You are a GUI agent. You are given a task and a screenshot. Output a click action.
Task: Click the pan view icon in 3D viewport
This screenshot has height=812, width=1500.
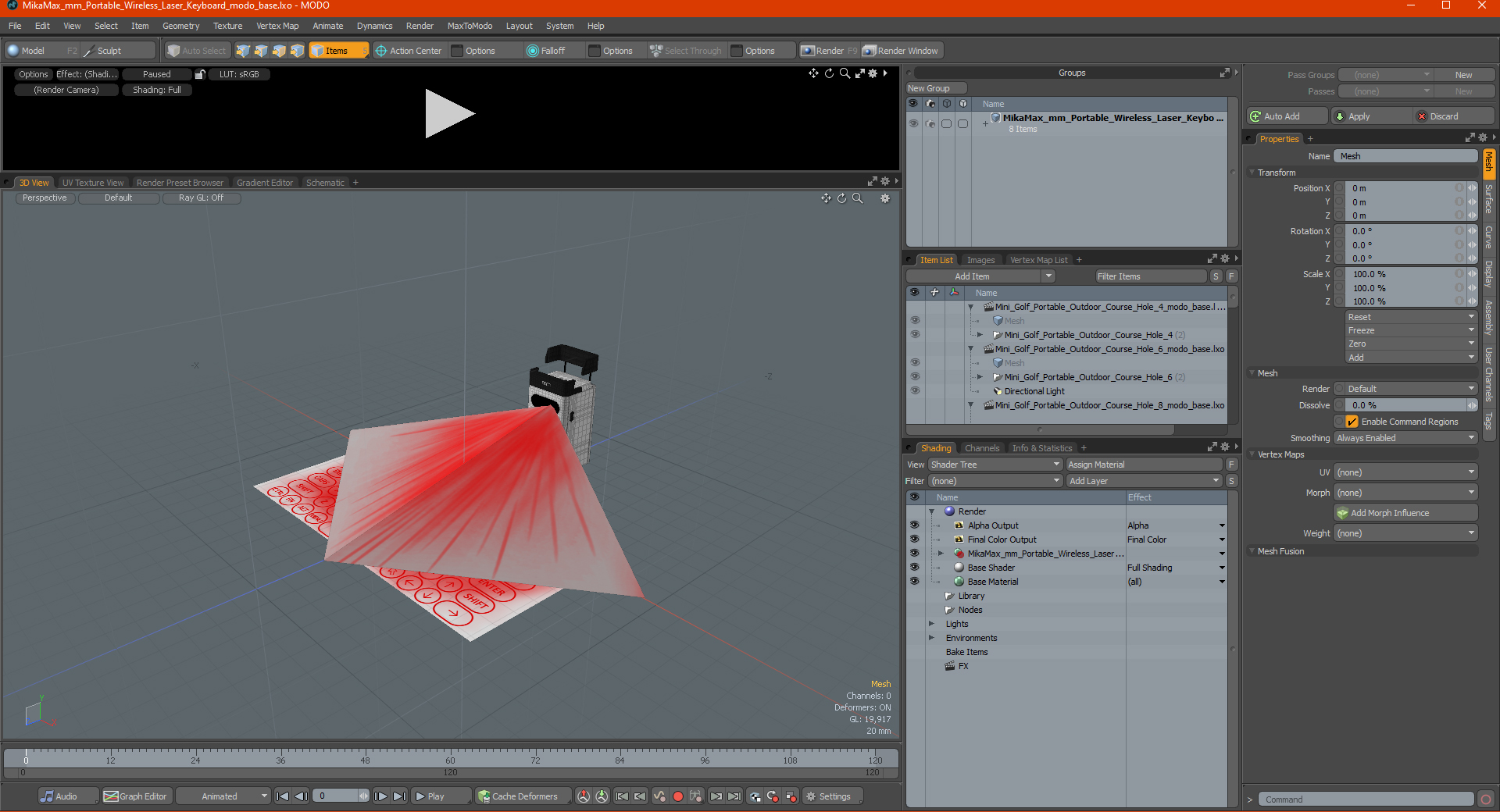pyautogui.click(x=826, y=198)
